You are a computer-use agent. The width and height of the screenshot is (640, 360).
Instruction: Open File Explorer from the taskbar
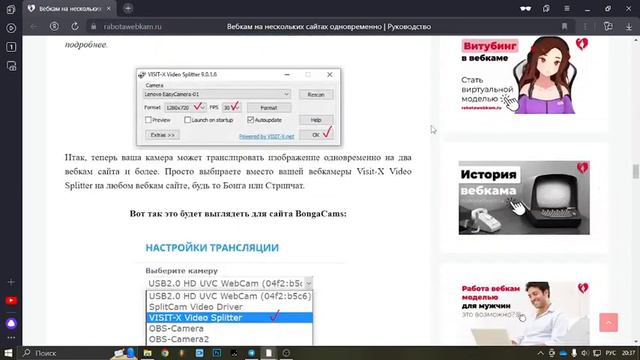point(147,353)
